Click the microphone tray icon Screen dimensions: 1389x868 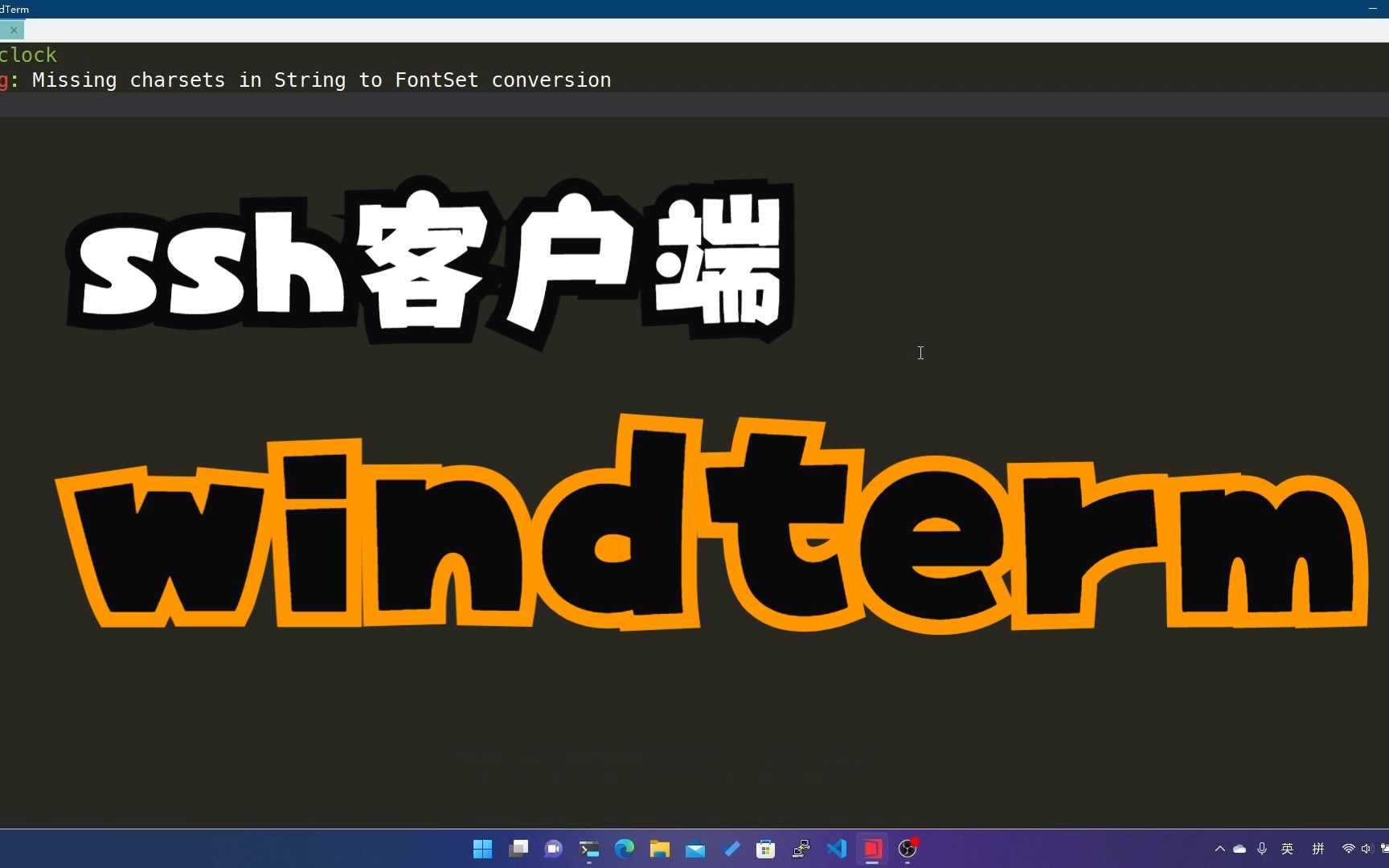(x=1262, y=849)
